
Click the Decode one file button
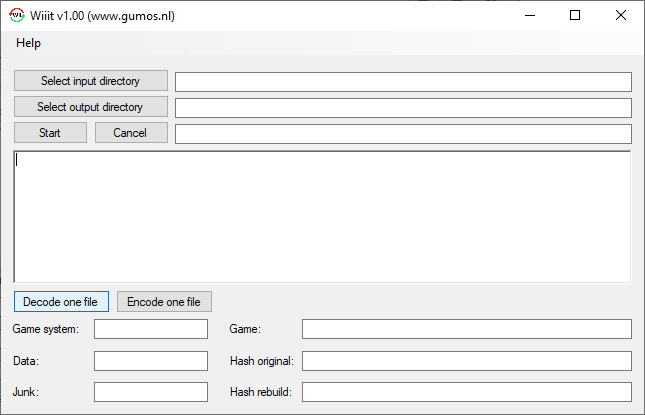coord(61,301)
